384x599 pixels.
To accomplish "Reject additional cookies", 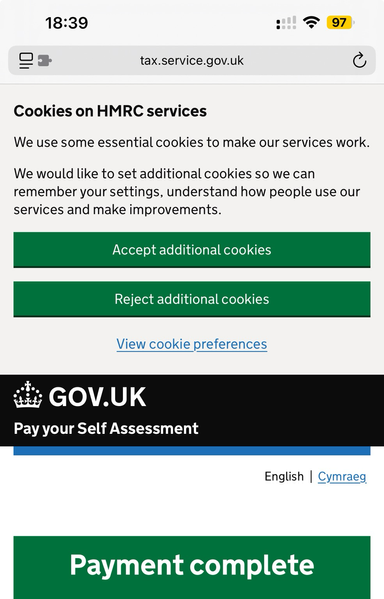I will pyautogui.click(x=192, y=299).
